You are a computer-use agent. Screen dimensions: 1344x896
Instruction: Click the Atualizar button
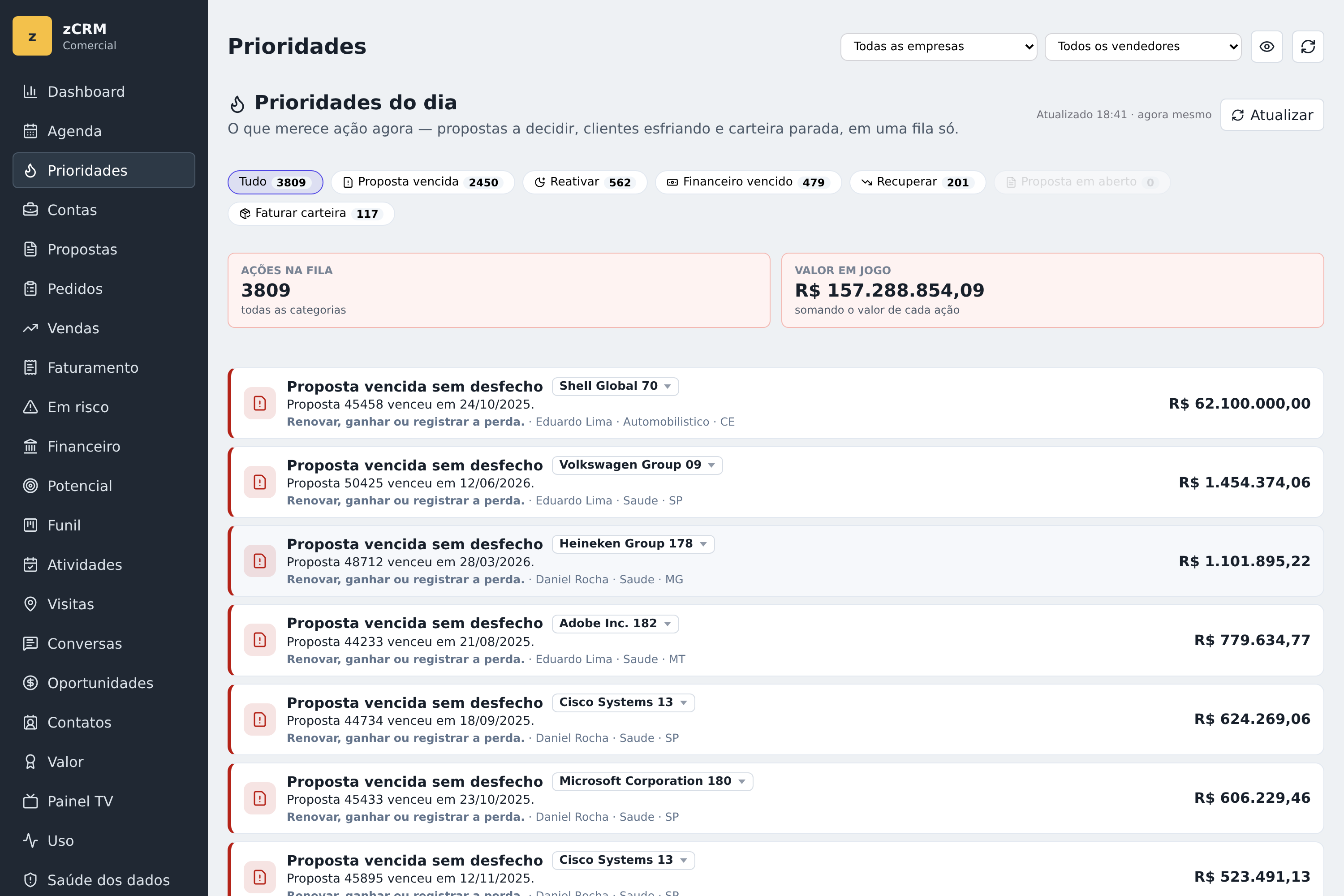pos(1271,115)
